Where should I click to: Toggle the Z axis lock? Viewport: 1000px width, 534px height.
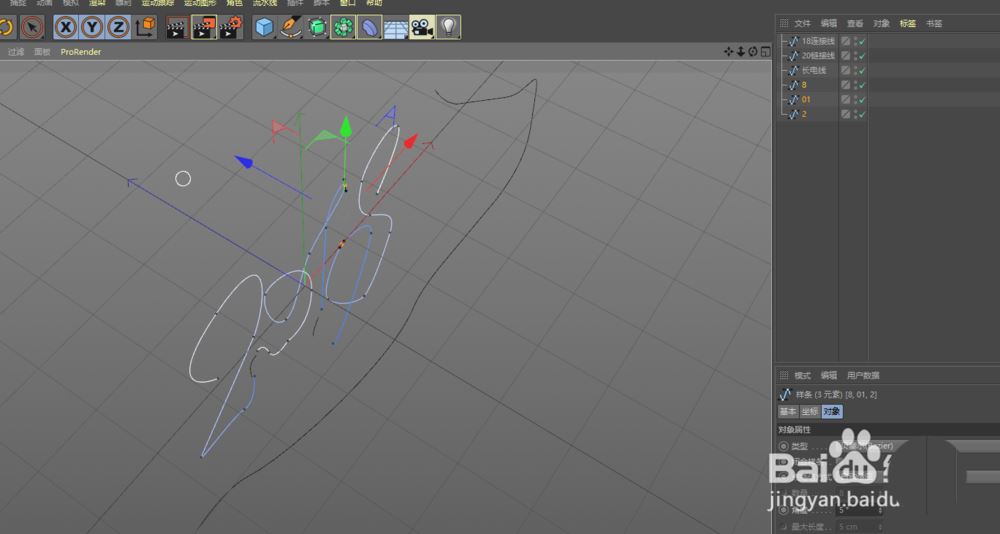(118, 27)
